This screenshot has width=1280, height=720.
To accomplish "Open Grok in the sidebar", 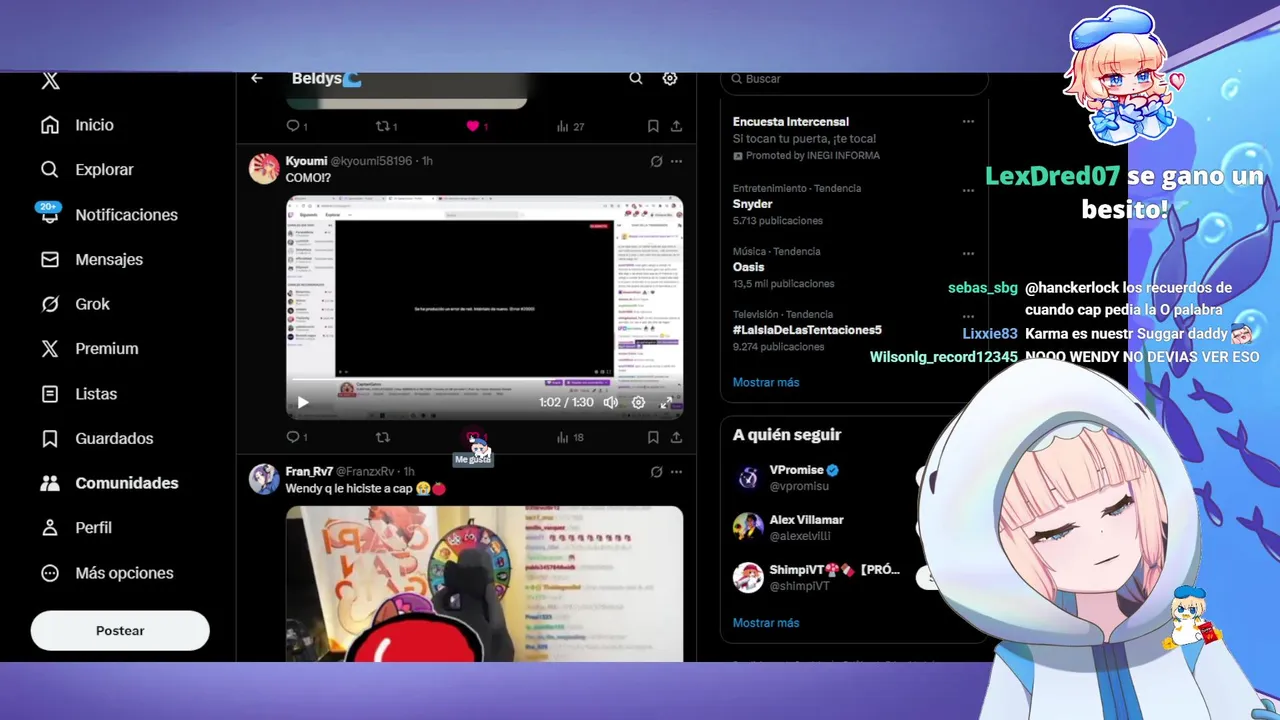I will point(75,304).
